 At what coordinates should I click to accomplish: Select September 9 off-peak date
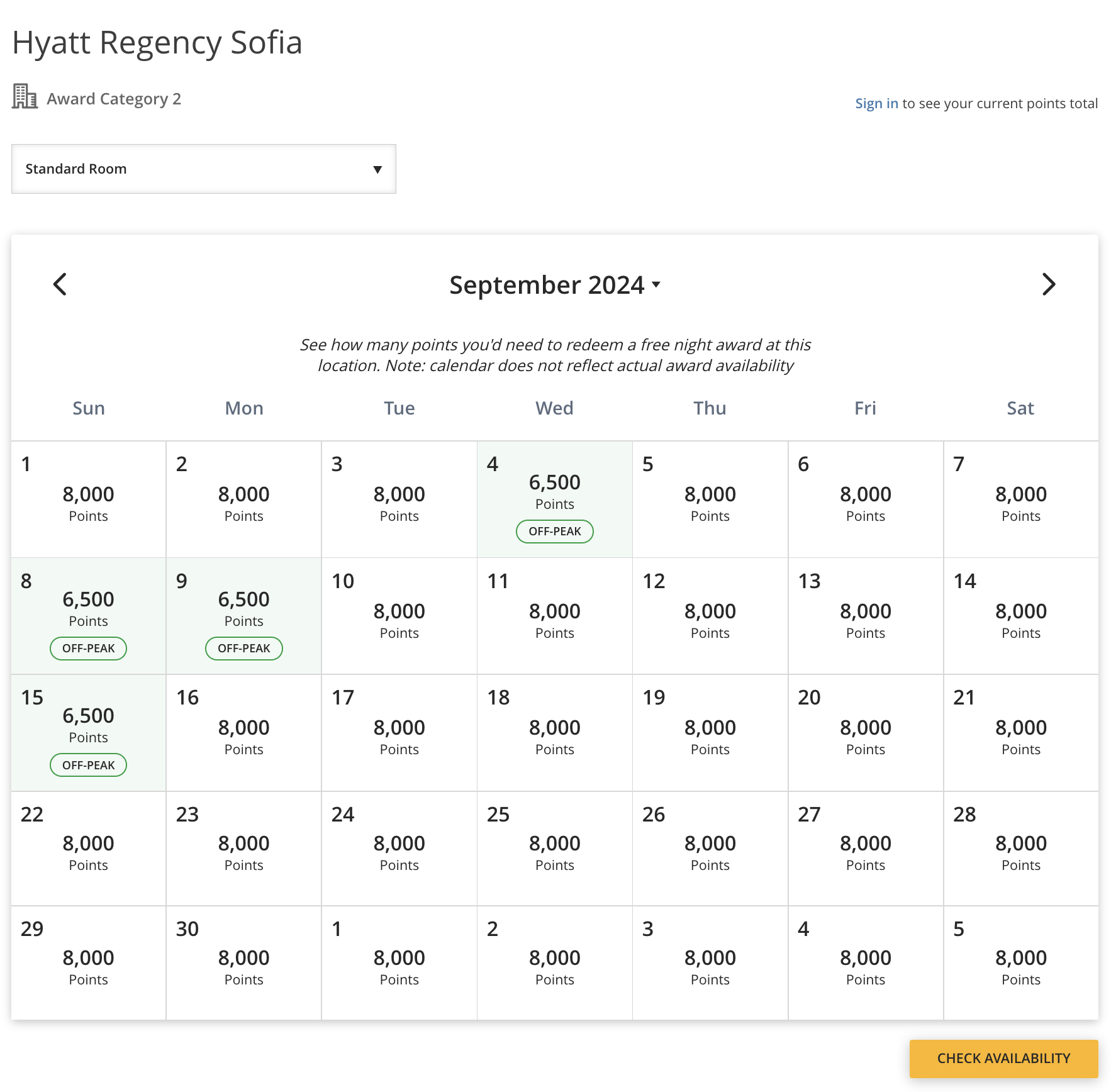(x=244, y=616)
